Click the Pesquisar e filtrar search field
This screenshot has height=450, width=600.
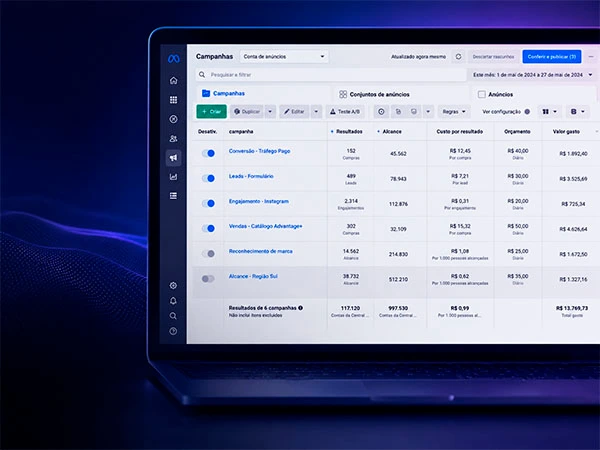click(x=331, y=75)
